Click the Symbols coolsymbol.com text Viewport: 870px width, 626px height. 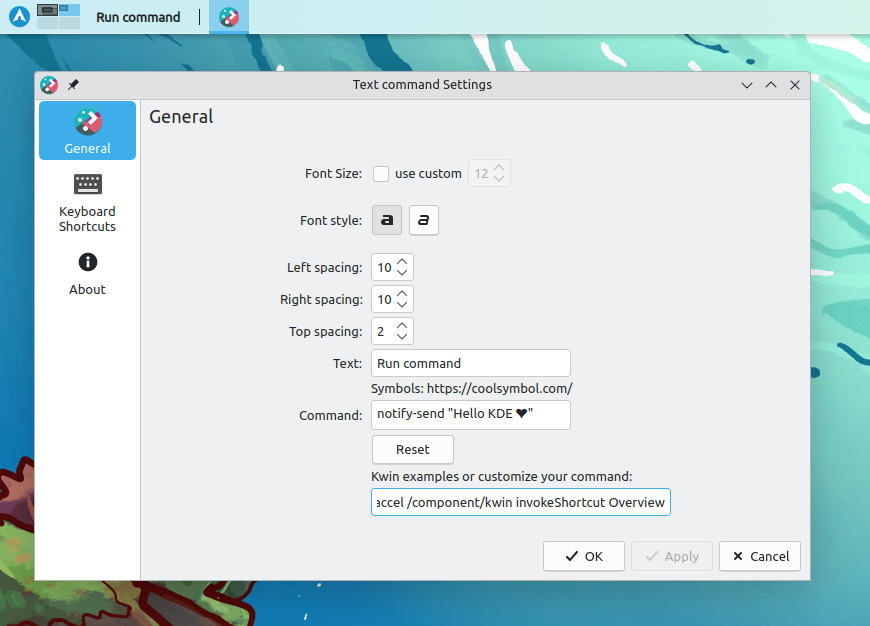(x=472, y=388)
